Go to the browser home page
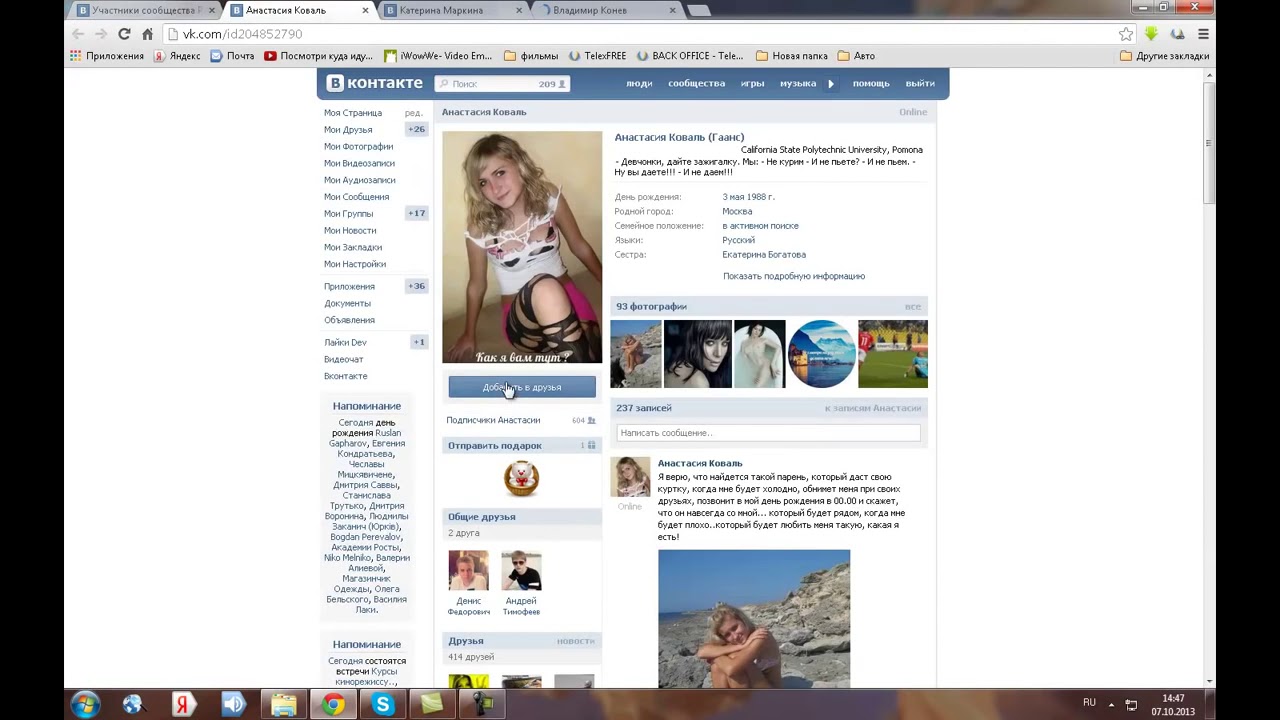The height and width of the screenshot is (720, 1280). (x=147, y=34)
